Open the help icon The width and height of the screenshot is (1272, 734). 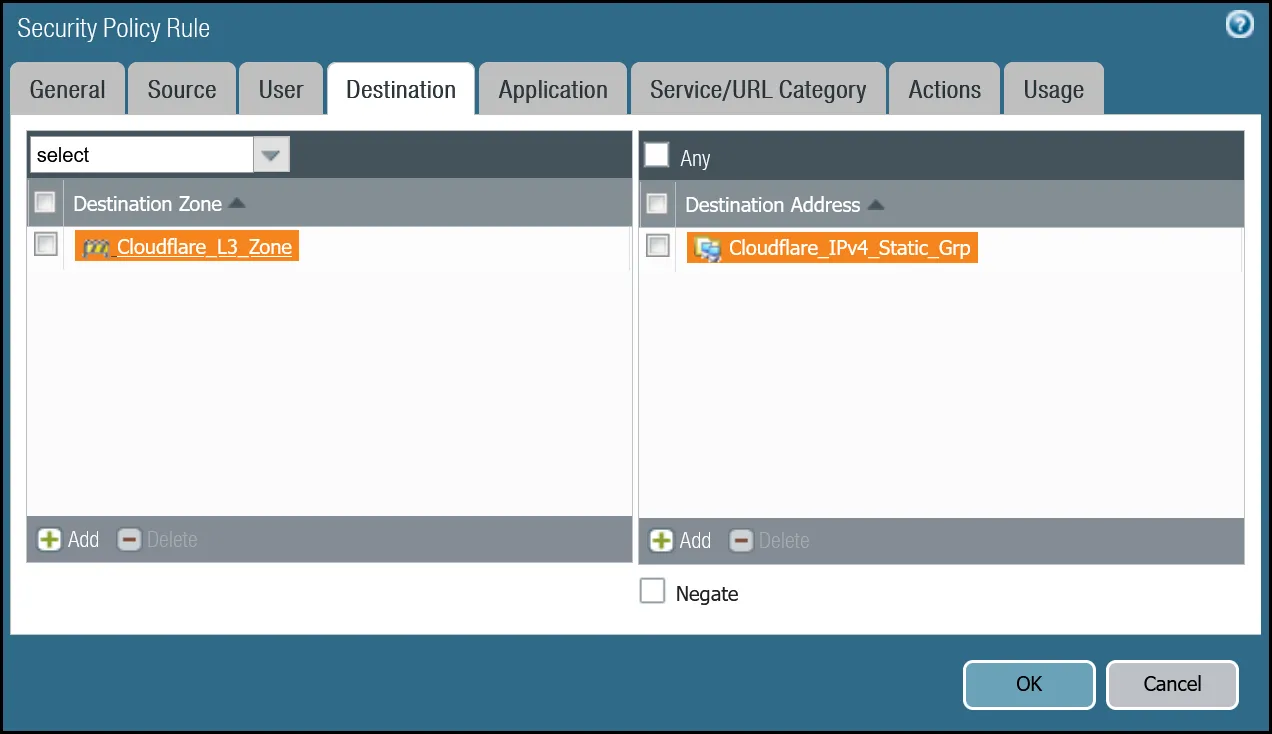click(1239, 24)
